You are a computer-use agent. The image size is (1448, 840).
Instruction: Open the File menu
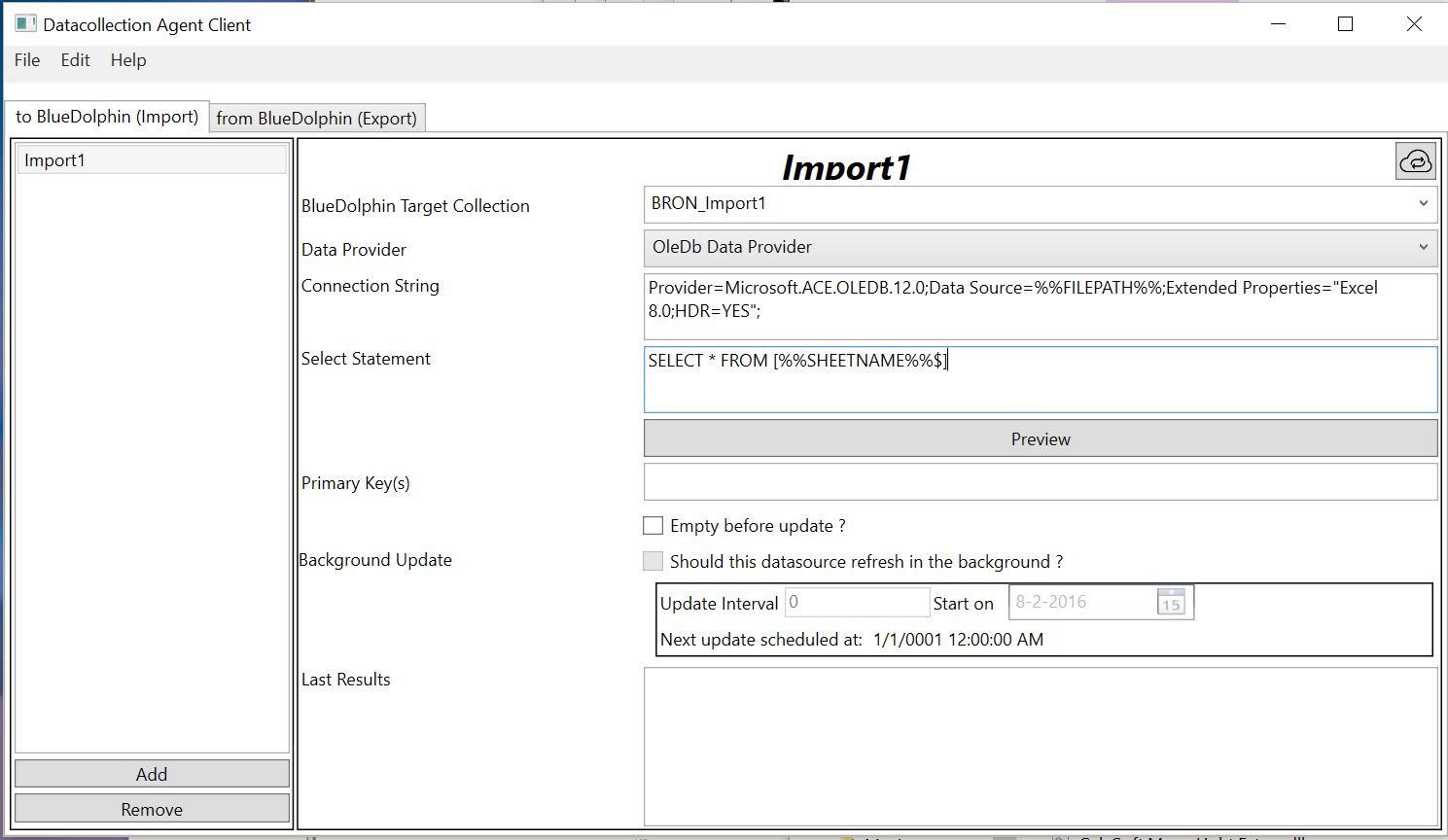[x=27, y=60]
